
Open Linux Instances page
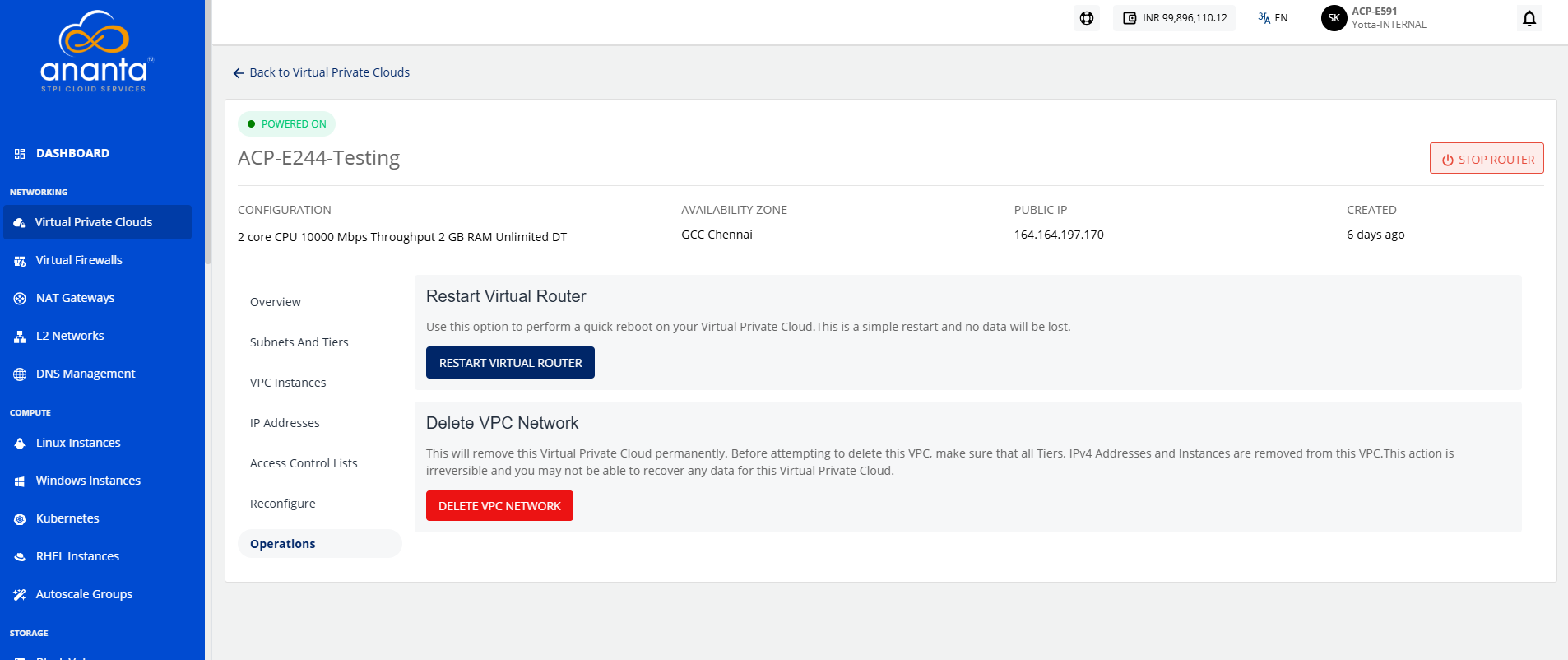[78, 443]
